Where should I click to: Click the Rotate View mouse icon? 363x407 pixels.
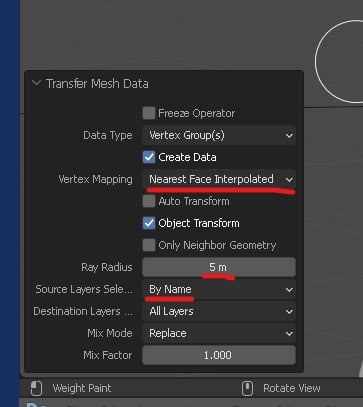pyautogui.click(x=247, y=388)
